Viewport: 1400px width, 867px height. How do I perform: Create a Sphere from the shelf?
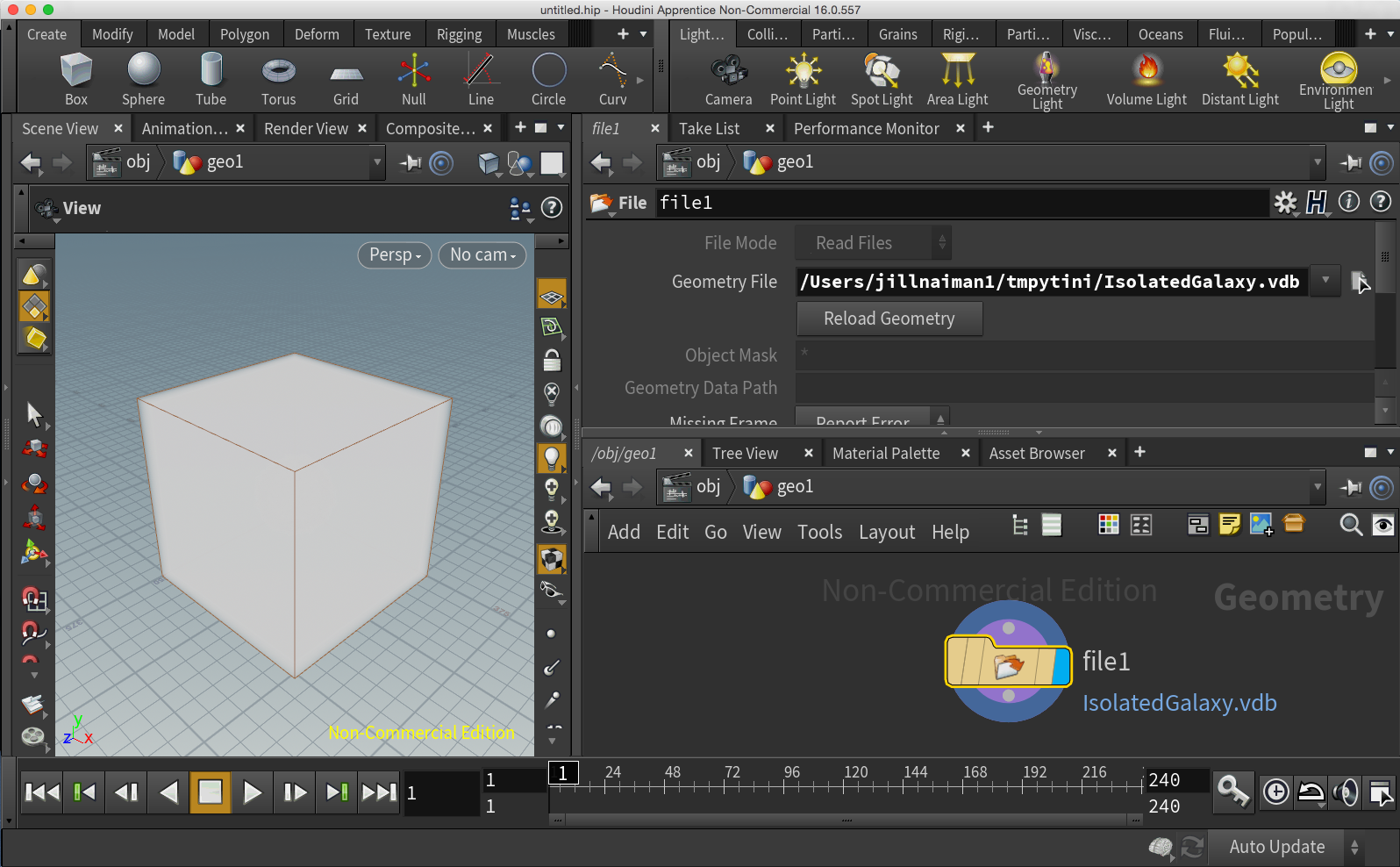point(144,79)
